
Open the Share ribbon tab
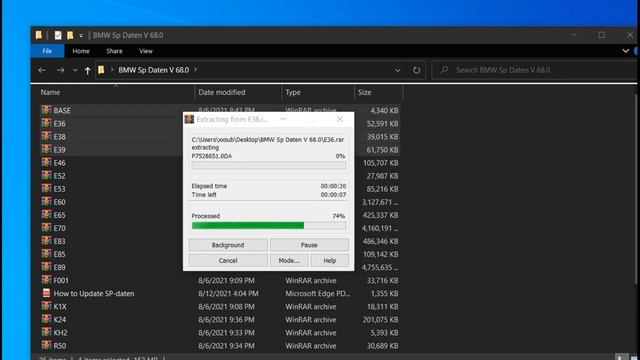tap(114, 51)
